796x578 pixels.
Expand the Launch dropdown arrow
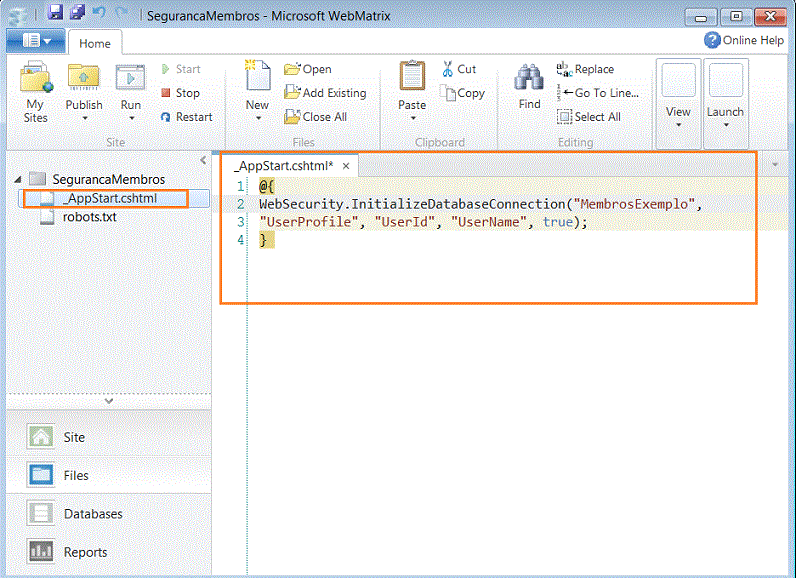click(x=726, y=125)
